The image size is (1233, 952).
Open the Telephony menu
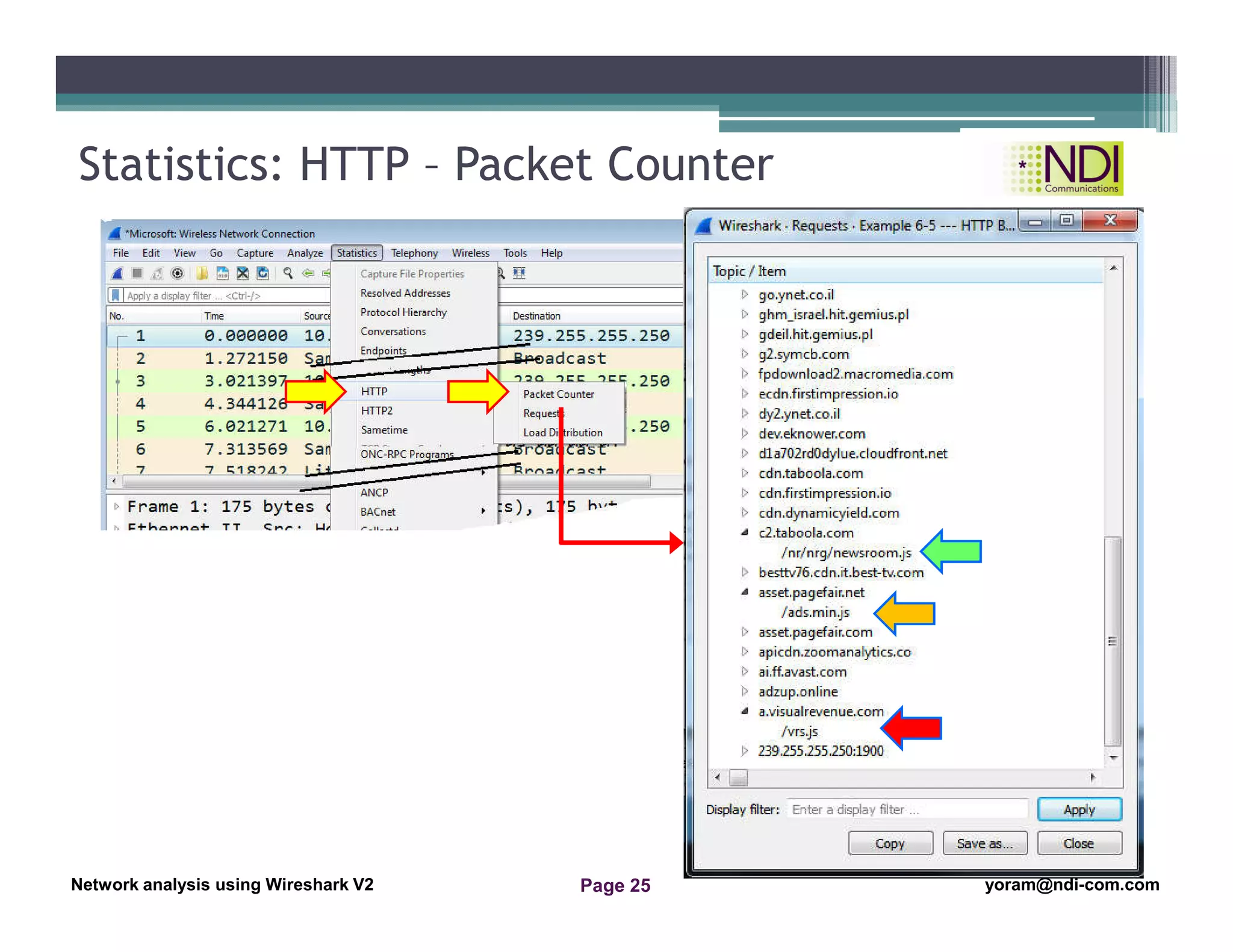(414, 253)
